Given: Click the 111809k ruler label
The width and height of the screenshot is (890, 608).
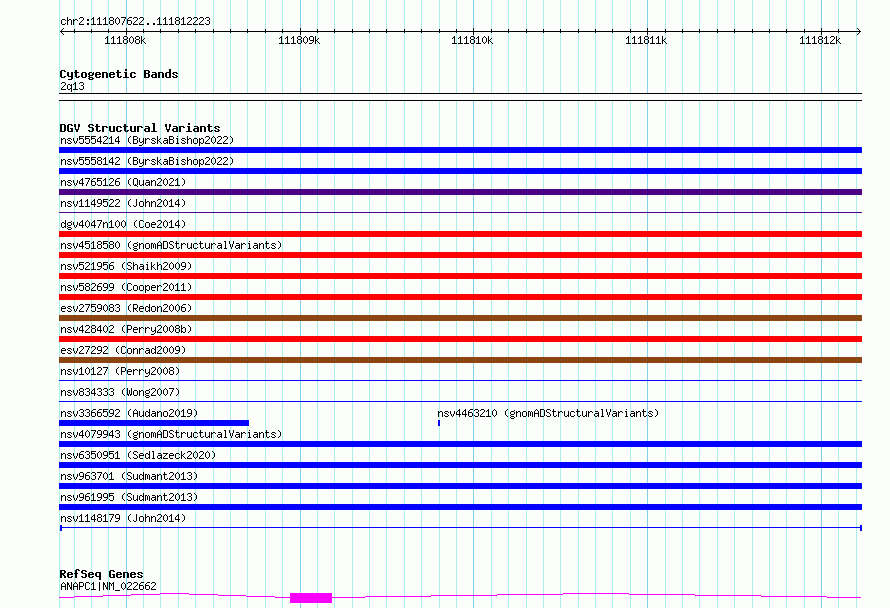Looking at the screenshot, I should 299,40.
